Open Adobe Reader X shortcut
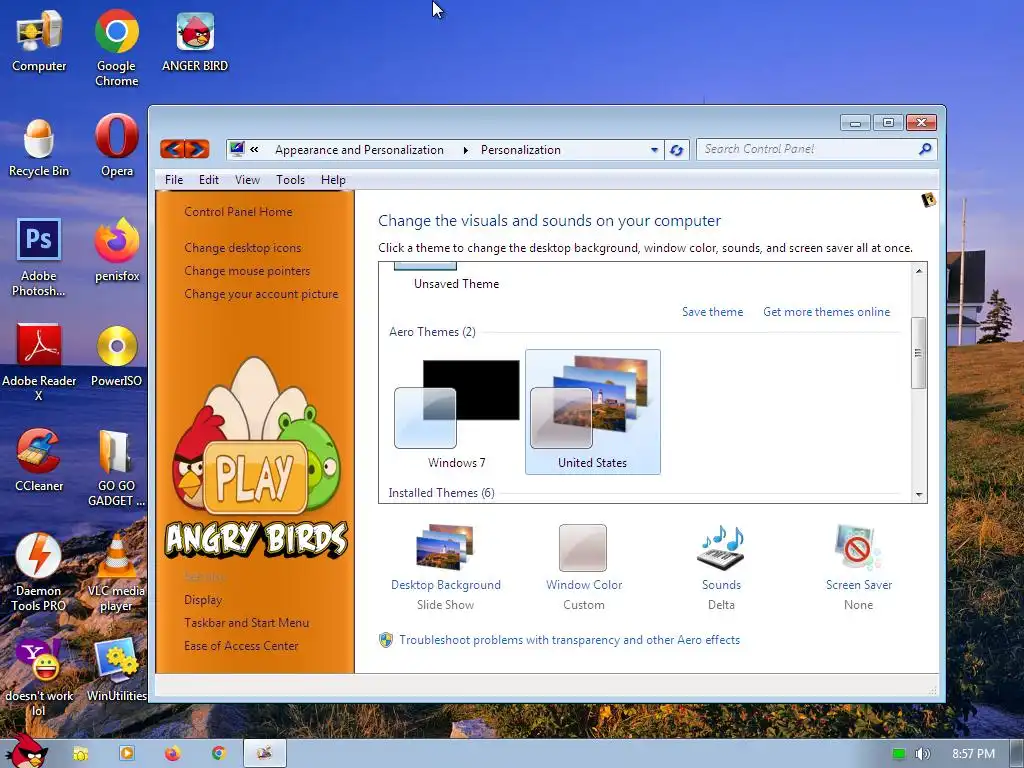Screen dimensions: 1024x768 coord(39,362)
